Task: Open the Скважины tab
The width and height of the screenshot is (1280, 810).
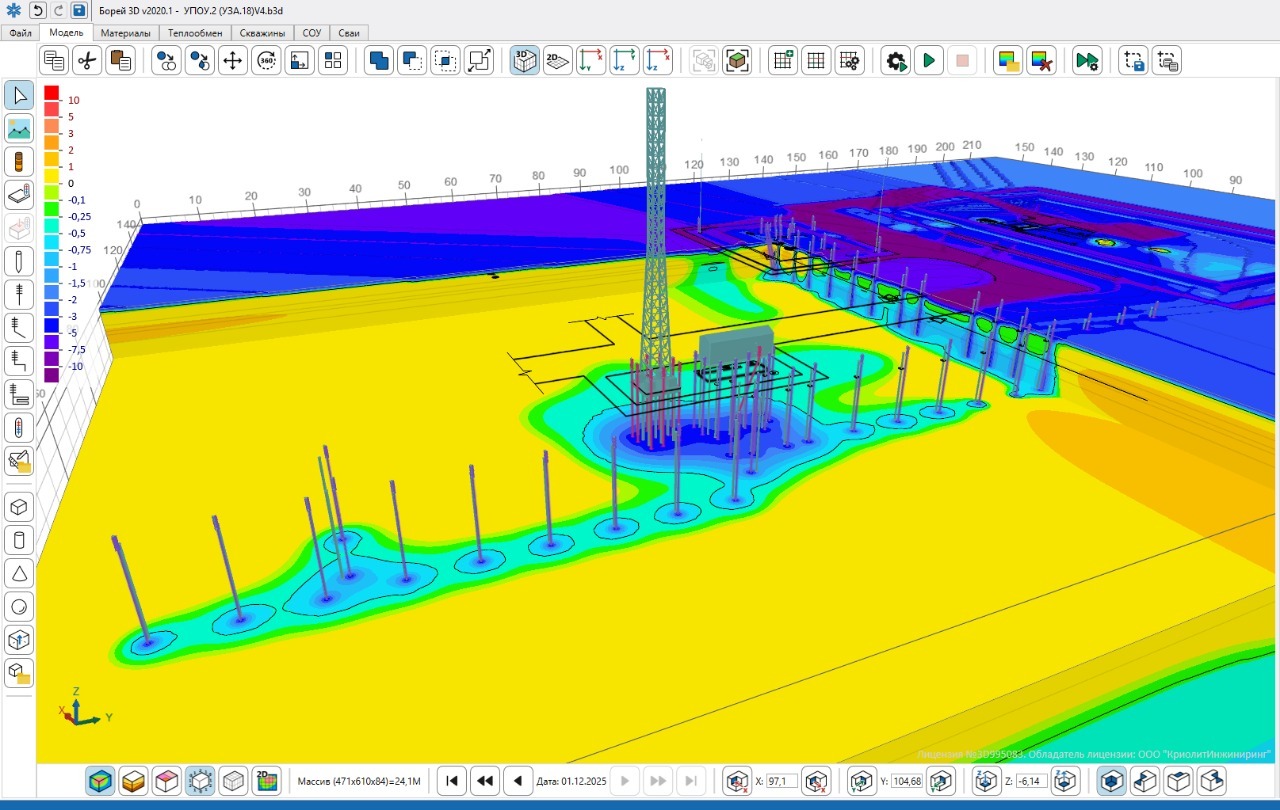Action: pyautogui.click(x=262, y=33)
